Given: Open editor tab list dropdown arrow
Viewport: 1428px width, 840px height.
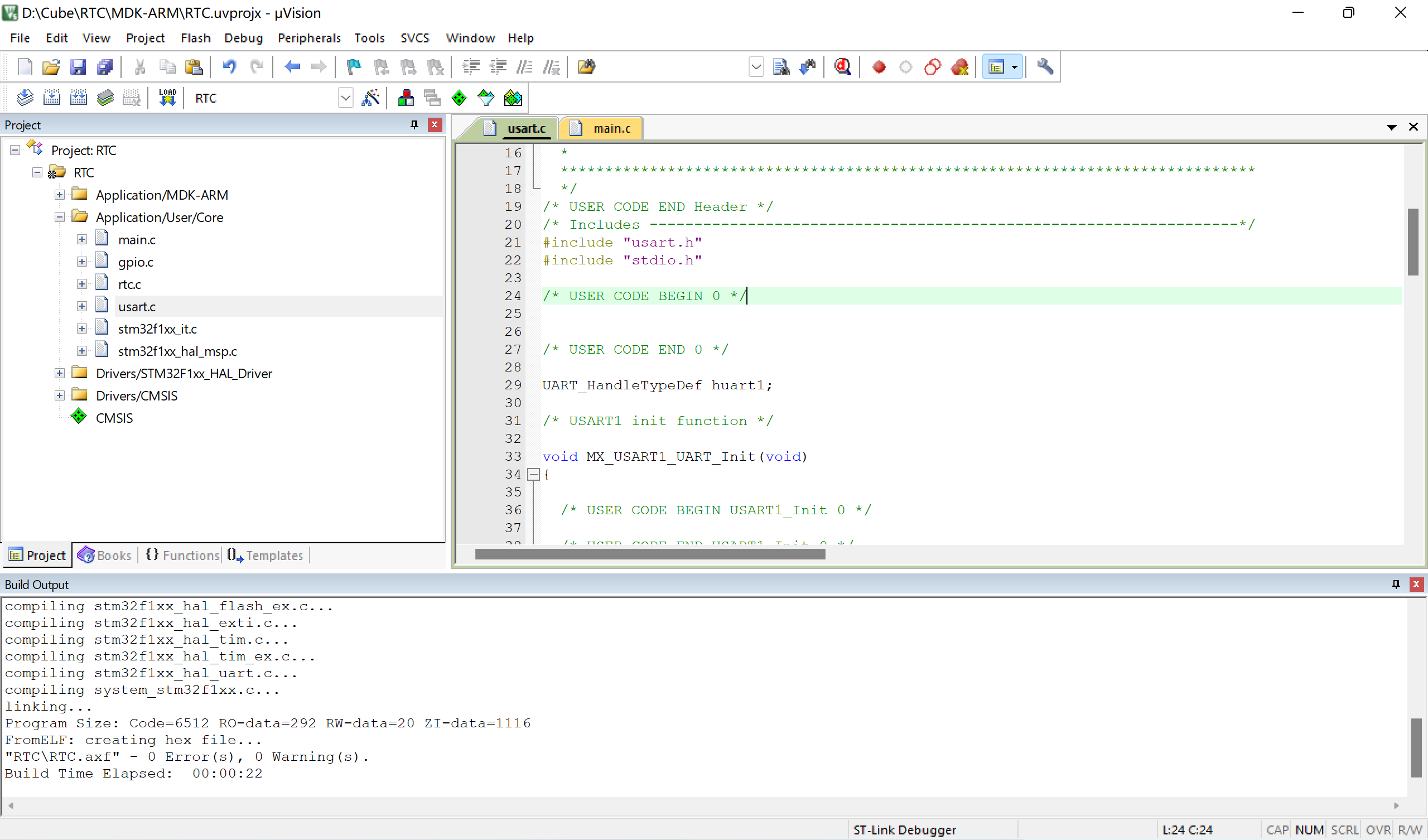Looking at the screenshot, I should 1392,128.
